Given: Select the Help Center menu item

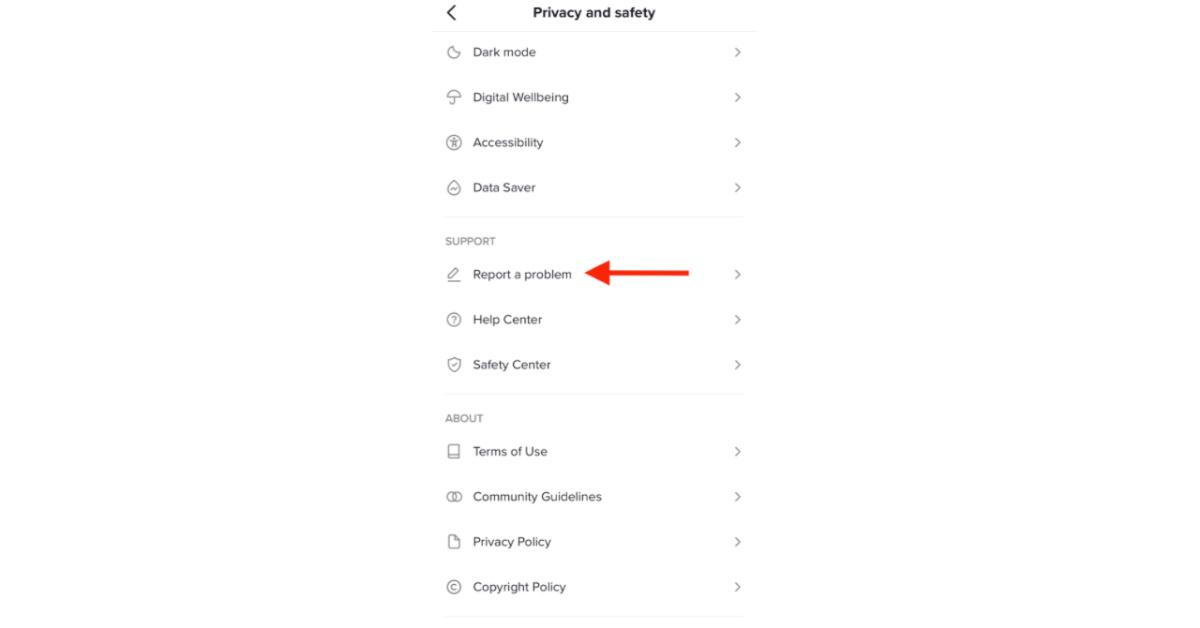Looking at the screenshot, I should click(507, 319).
